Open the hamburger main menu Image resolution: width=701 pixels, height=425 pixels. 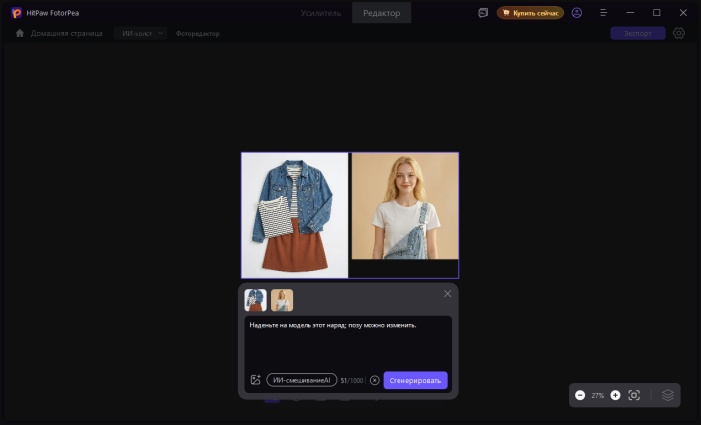(603, 13)
